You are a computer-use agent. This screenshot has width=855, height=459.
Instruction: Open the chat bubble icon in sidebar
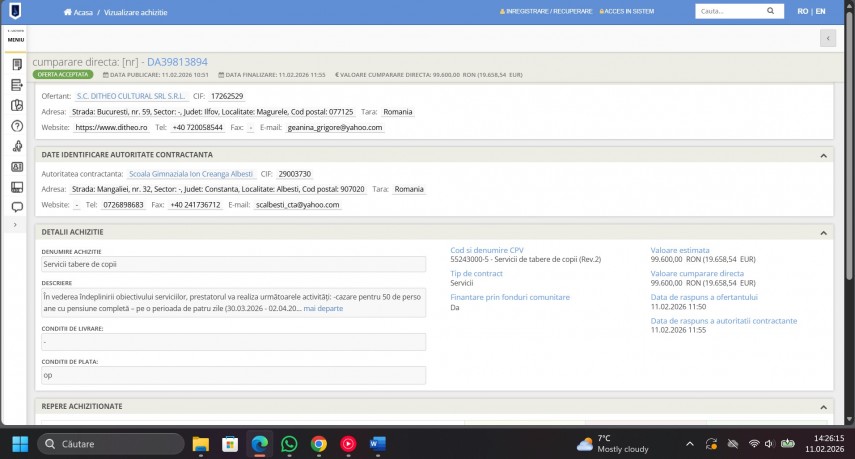tap(16, 207)
